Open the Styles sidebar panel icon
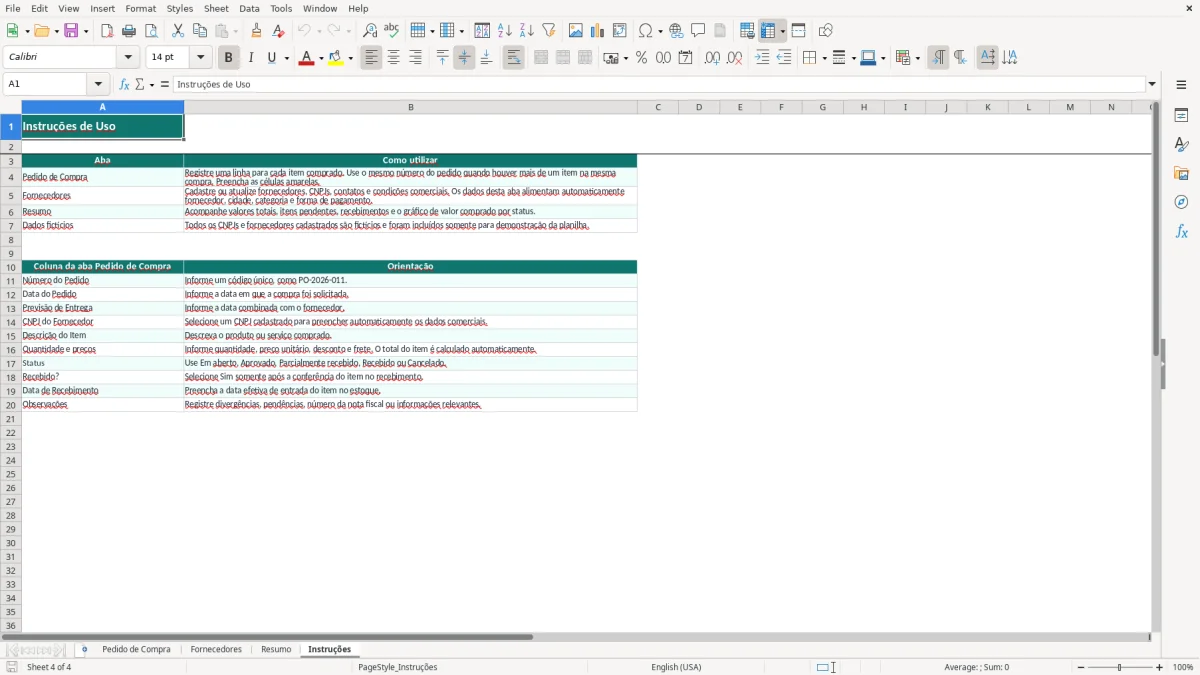 pos(1181,145)
